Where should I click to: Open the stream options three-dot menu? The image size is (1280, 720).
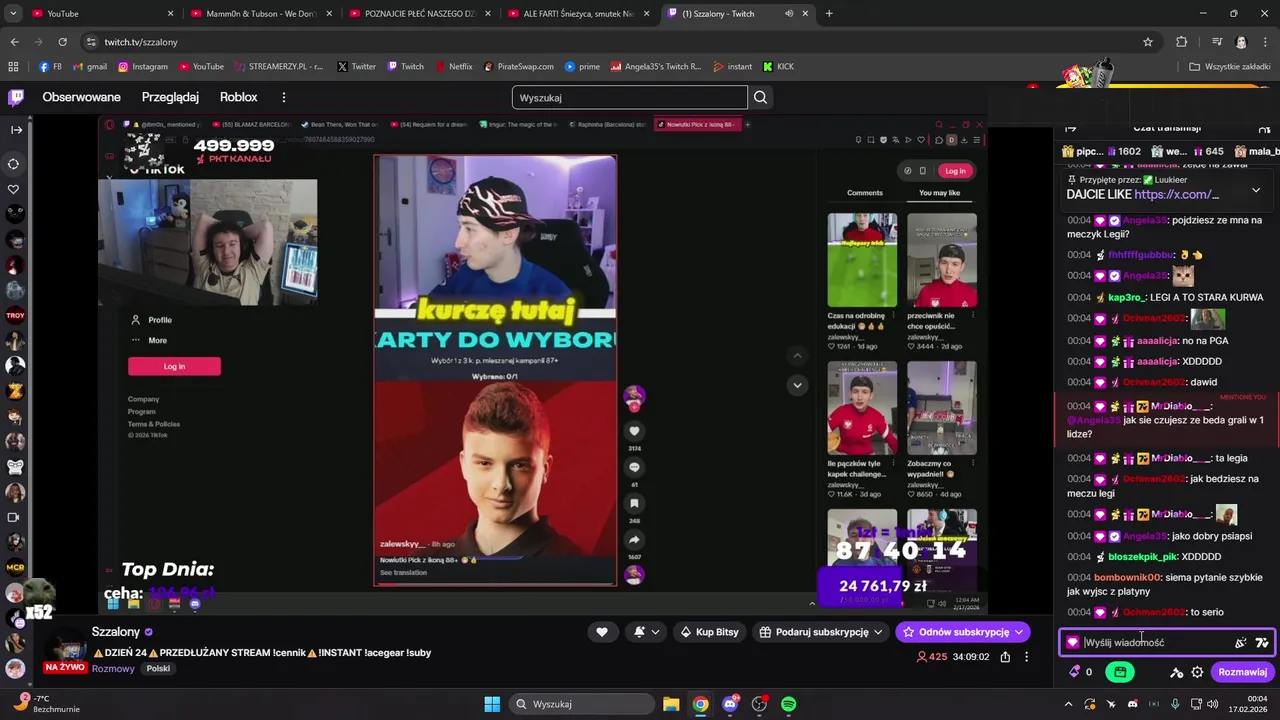coord(1026,657)
